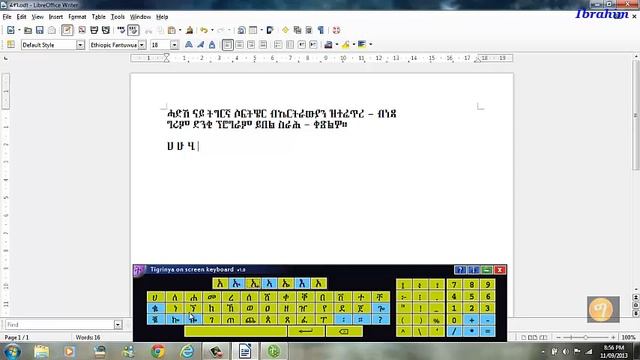Click the 7 key on on-screen keypad
The image size is (640, 360).
(454, 284)
